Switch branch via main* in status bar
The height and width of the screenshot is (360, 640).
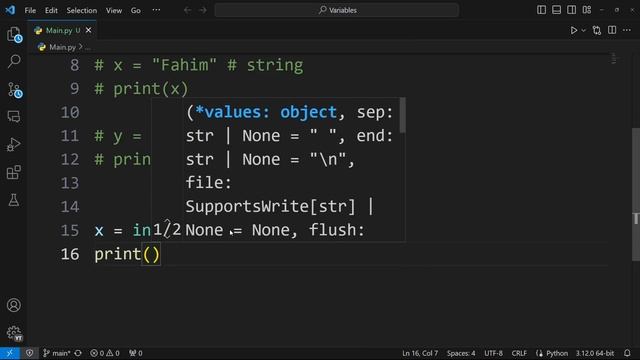[57, 353]
